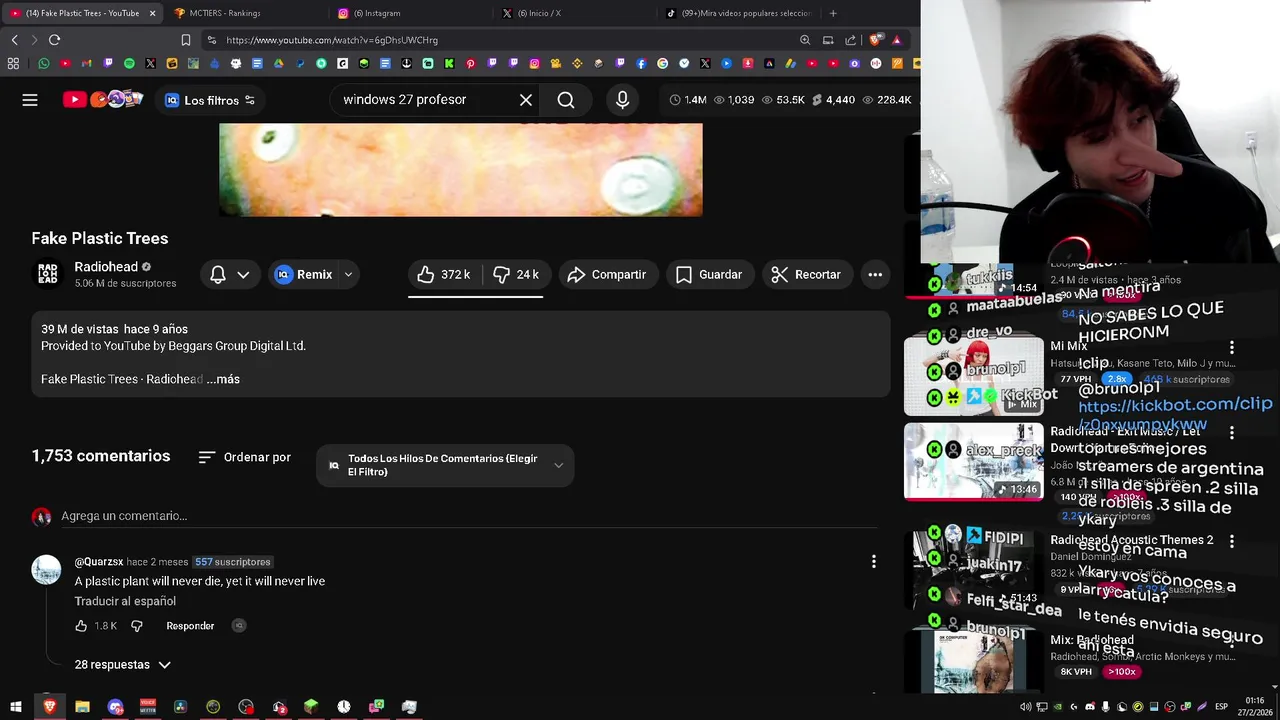The width and height of the screenshot is (1280, 720).
Task: Share the video with Compartir
Action: [x=607, y=274]
